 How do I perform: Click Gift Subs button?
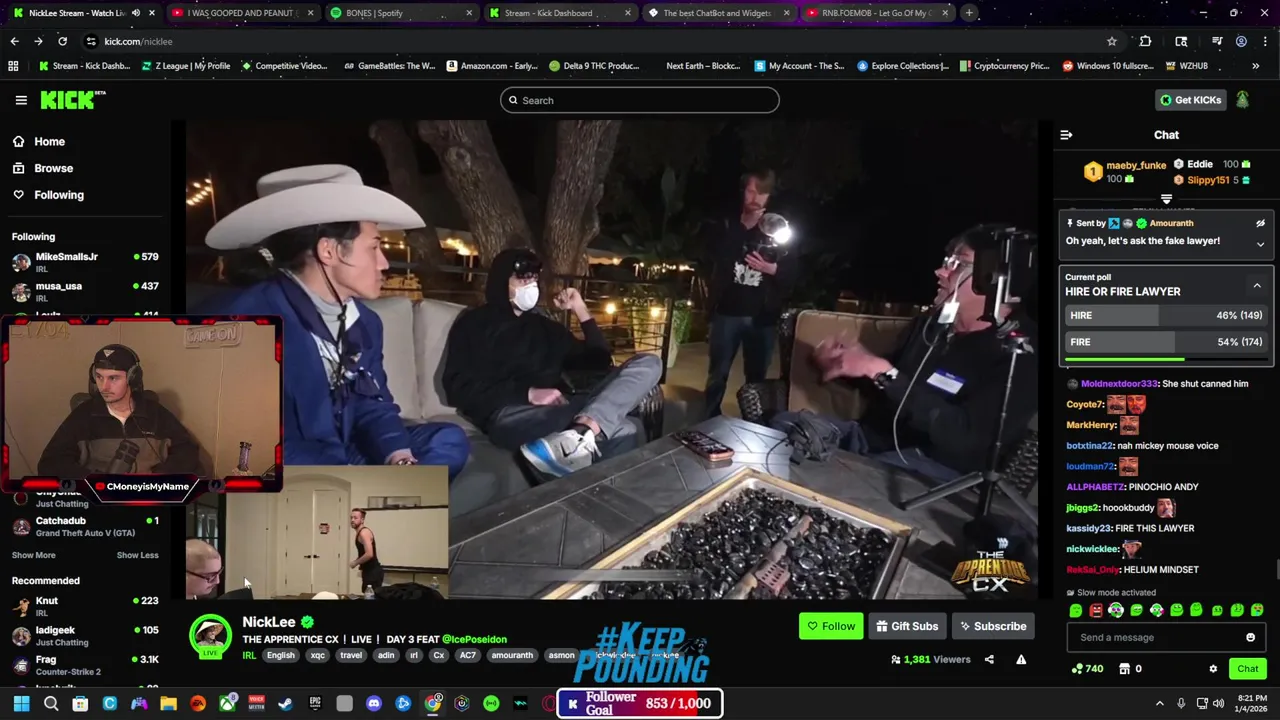coord(907,627)
